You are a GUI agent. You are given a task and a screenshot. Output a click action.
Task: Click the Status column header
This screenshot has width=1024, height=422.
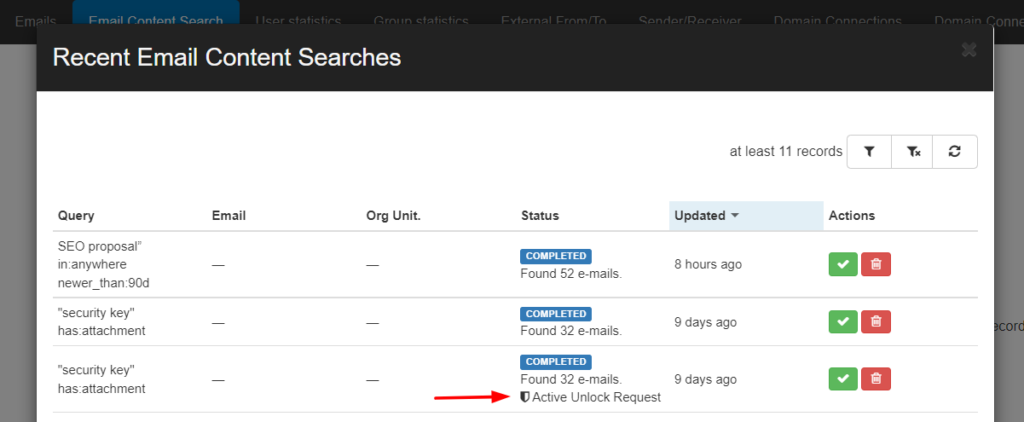[x=540, y=216]
